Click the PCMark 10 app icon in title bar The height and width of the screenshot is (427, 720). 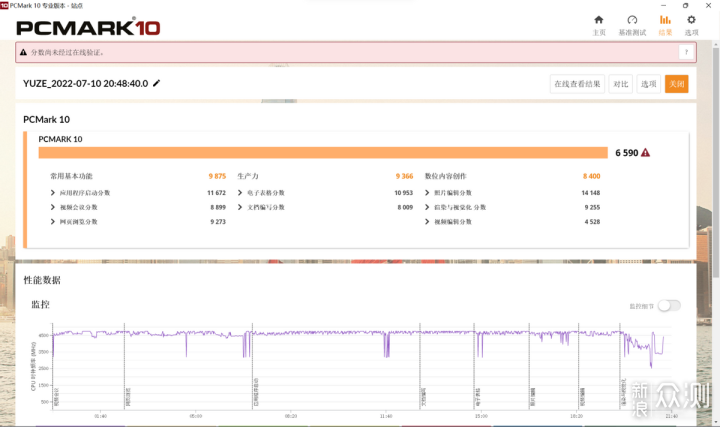pos(5,6)
